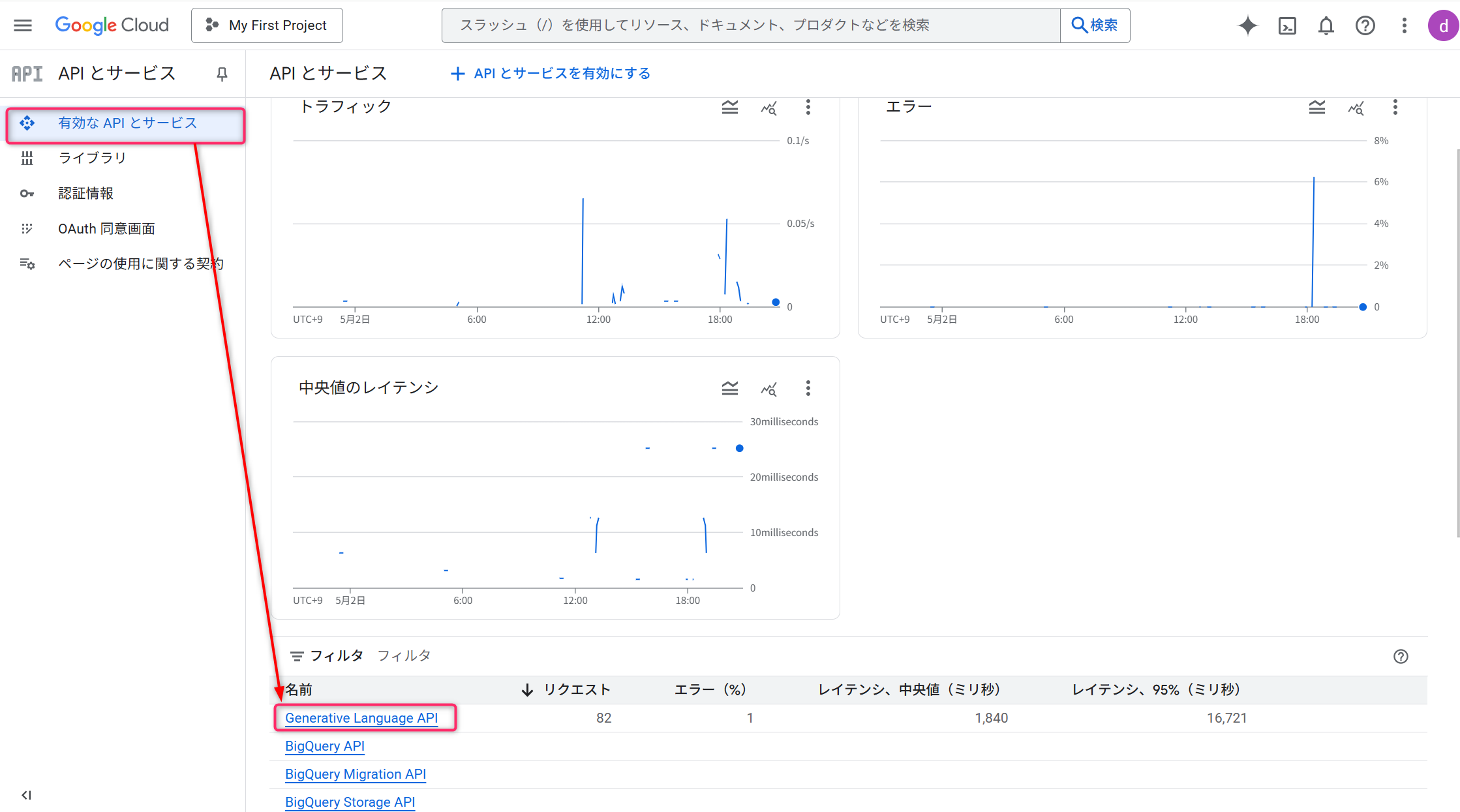This screenshot has height=812, width=1460.
Task: Collapse the sidebar with bottom arrow
Action: [x=26, y=795]
